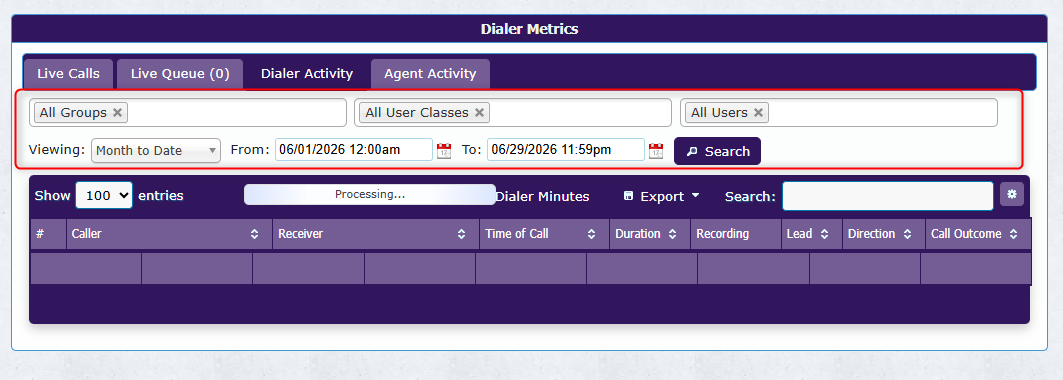This screenshot has width=1063, height=380.
Task: Open the Viewing Month to Date dropdown
Action: [156, 150]
